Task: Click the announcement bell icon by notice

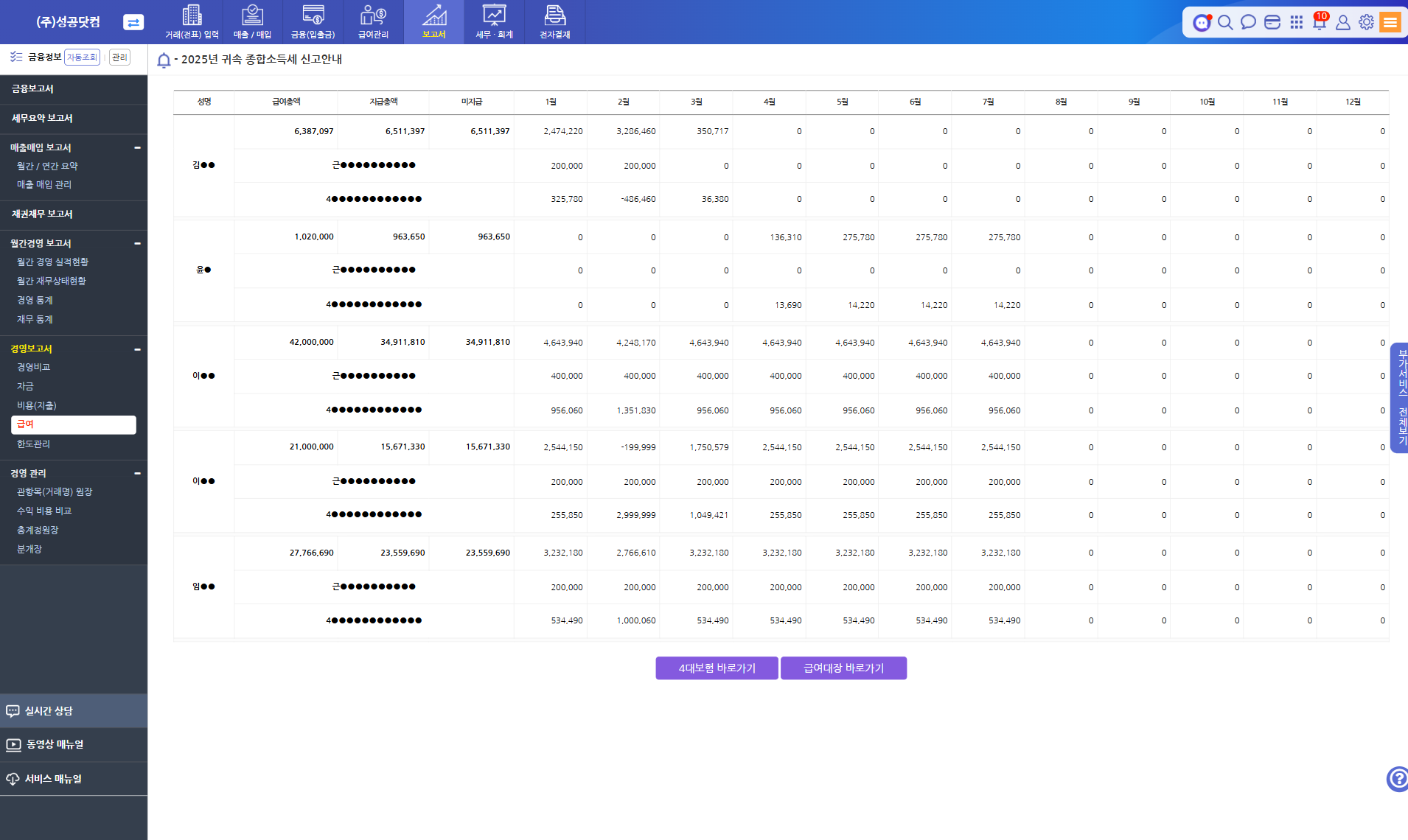Action: click(164, 60)
